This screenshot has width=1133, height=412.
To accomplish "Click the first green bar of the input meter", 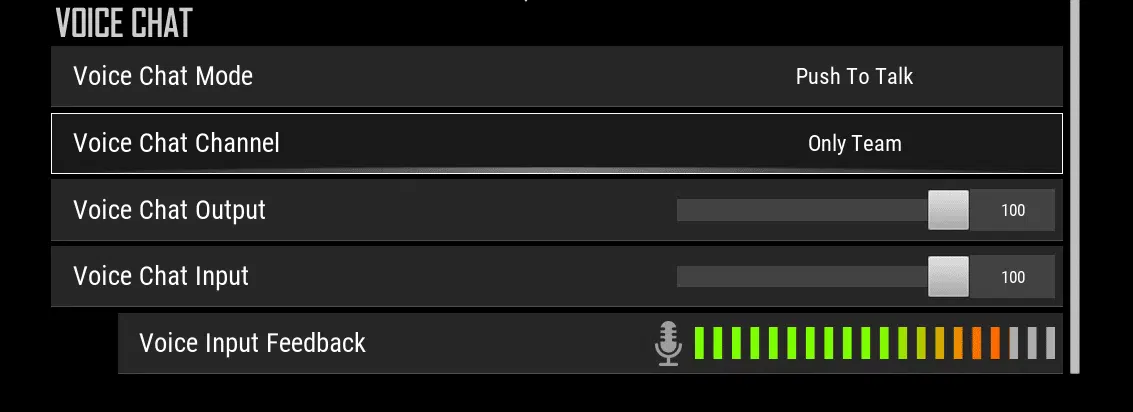I will (699, 343).
